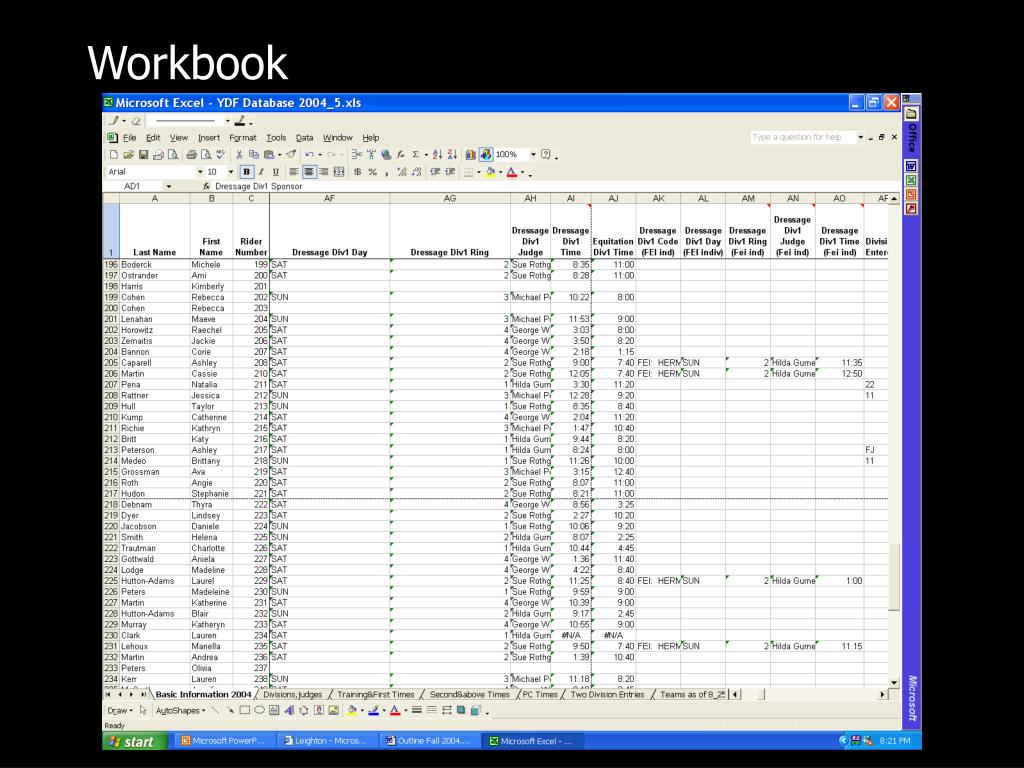
Task: Click the vertical scrollbar down arrow
Action: point(893,682)
